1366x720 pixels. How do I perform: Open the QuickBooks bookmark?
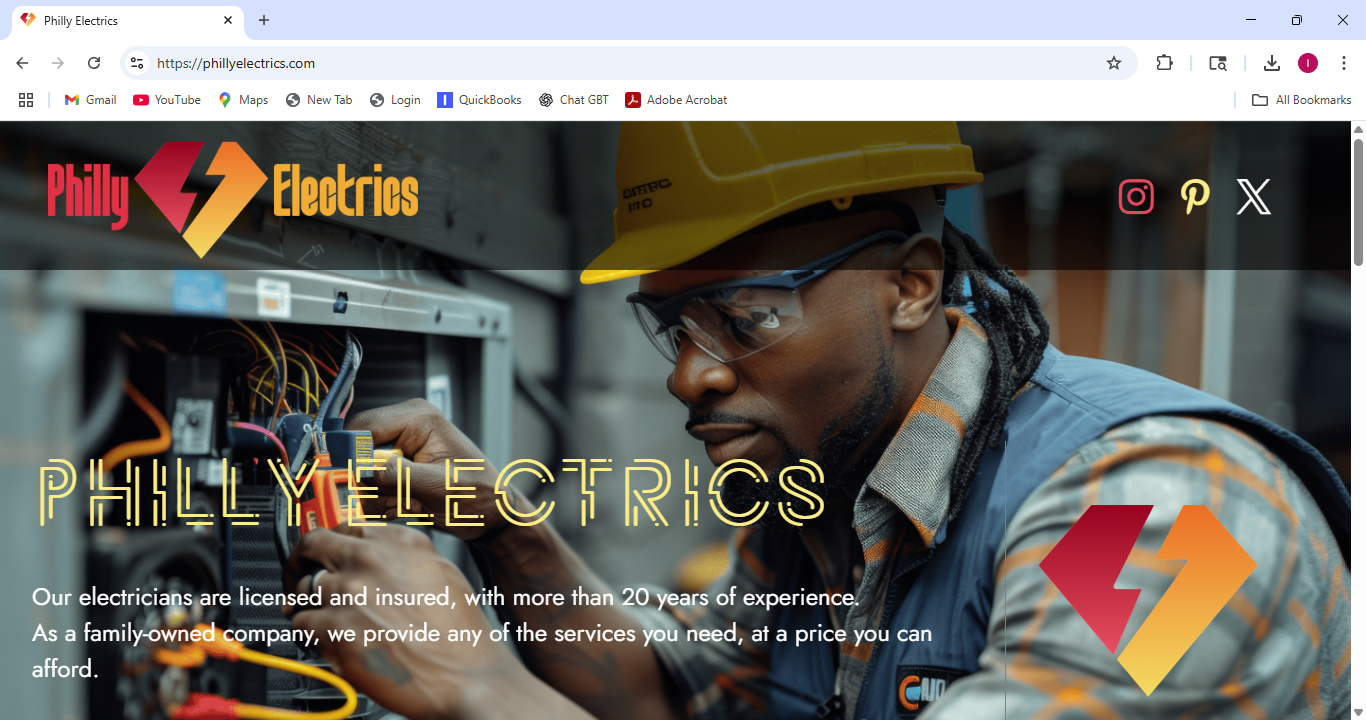479,100
